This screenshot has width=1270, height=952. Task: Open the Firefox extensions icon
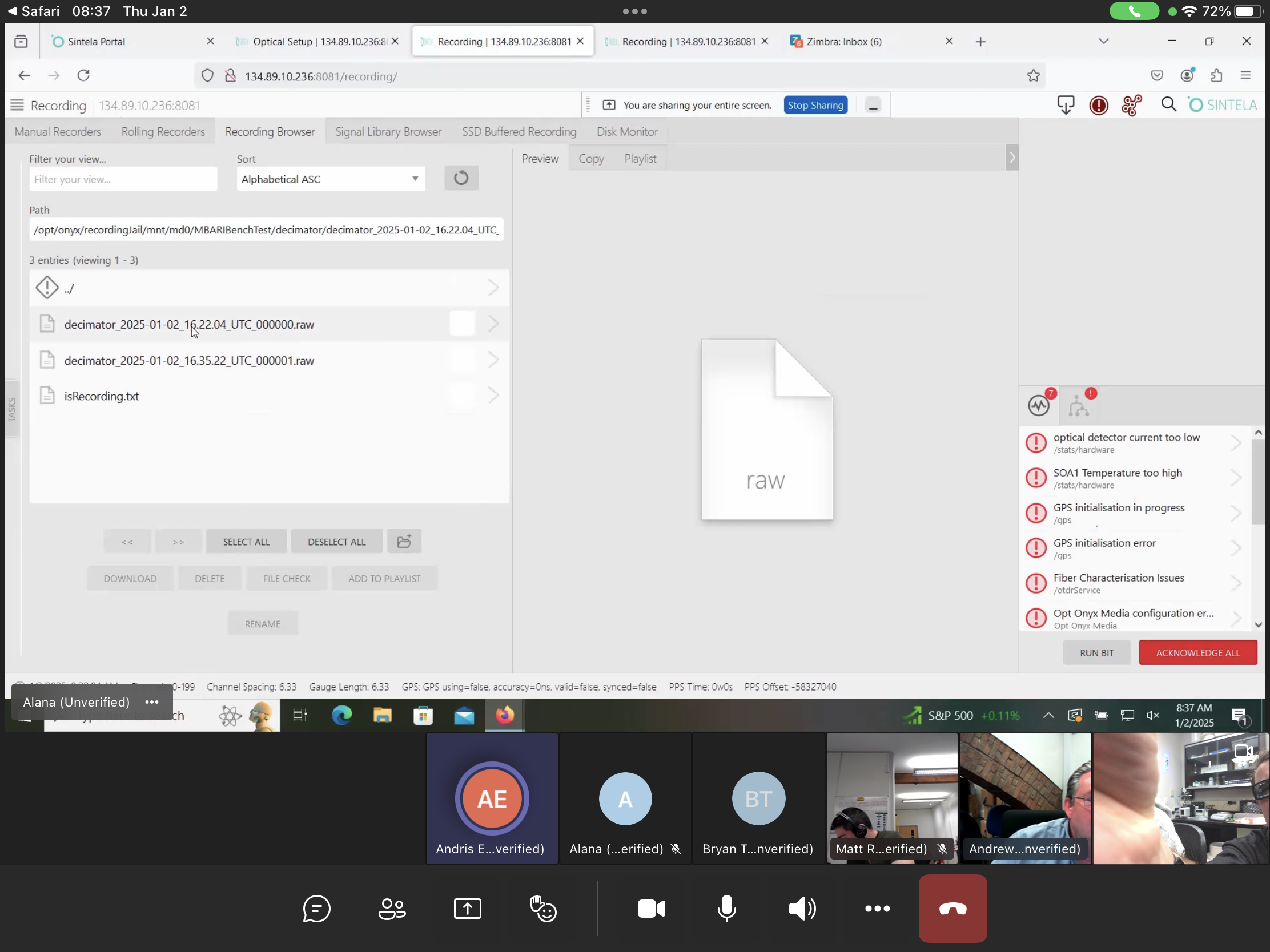click(1215, 76)
